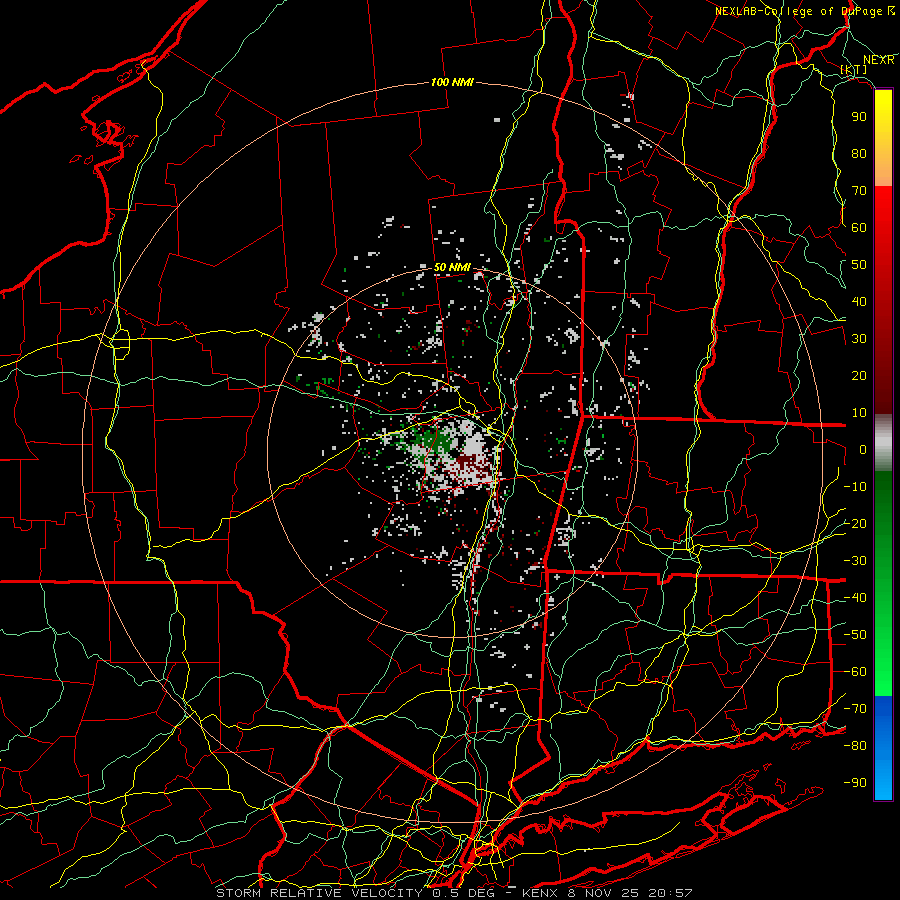Viewport: 900px width, 900px height.
Task: Click the -70 scale value
Action: pyautogui.click(x=855, y=709)
